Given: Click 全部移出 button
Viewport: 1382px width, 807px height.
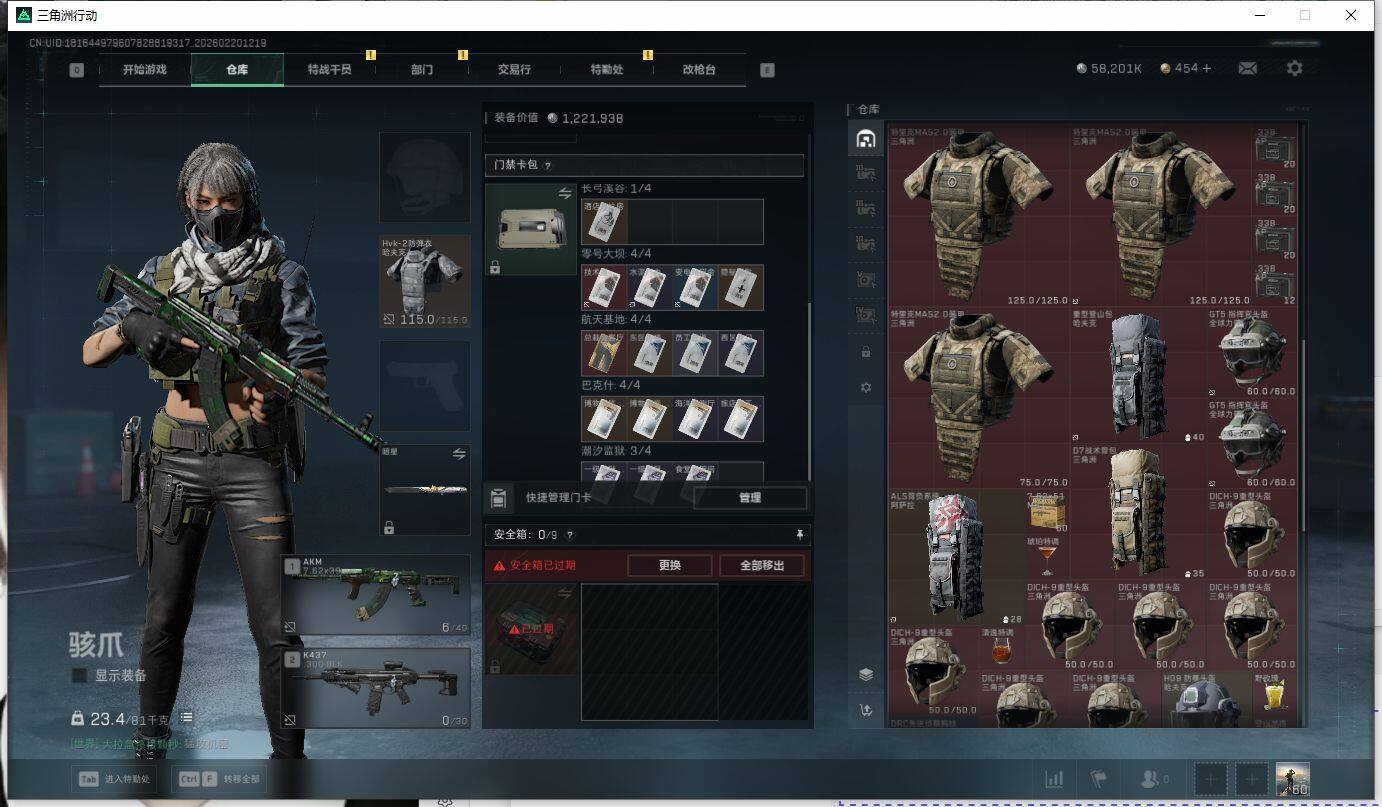Looking at the screenshot, I should [762, 565].
